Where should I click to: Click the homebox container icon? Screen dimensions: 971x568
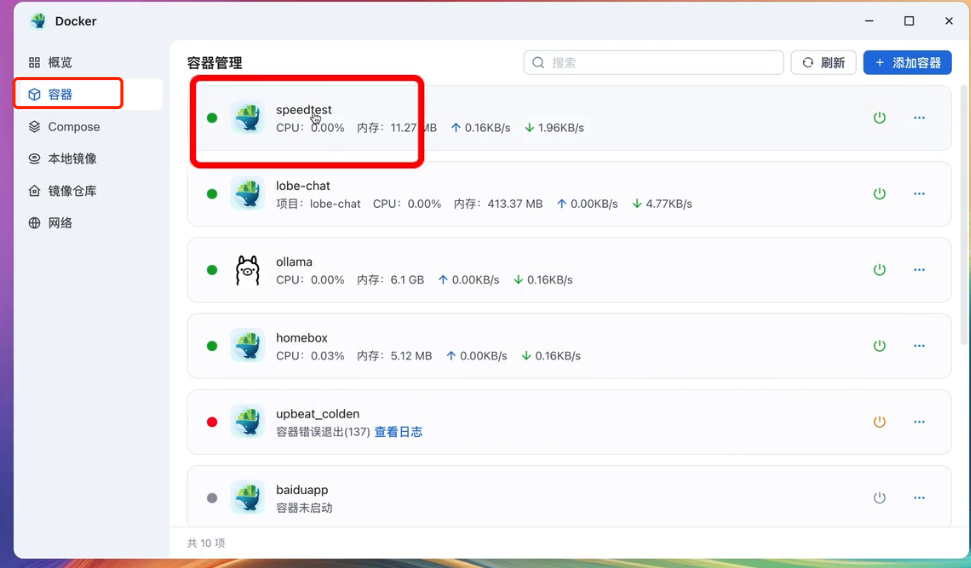coord(248,346)
